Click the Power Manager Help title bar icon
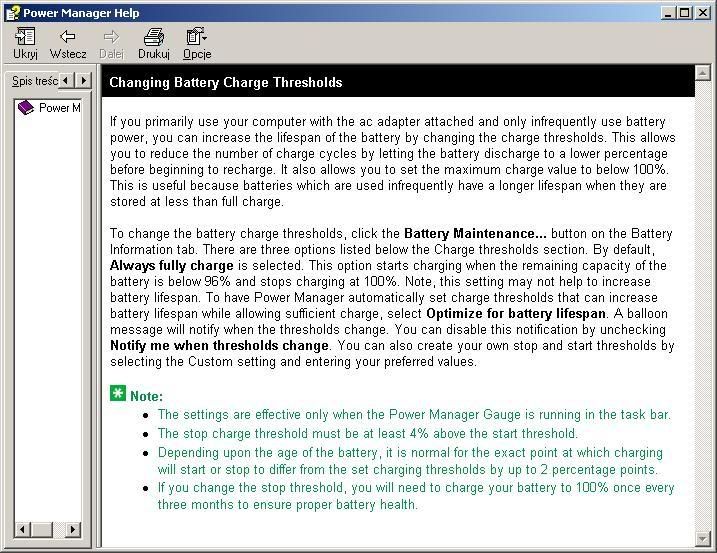717x553 pixels. pyautogui.click(x=12, y=13)
